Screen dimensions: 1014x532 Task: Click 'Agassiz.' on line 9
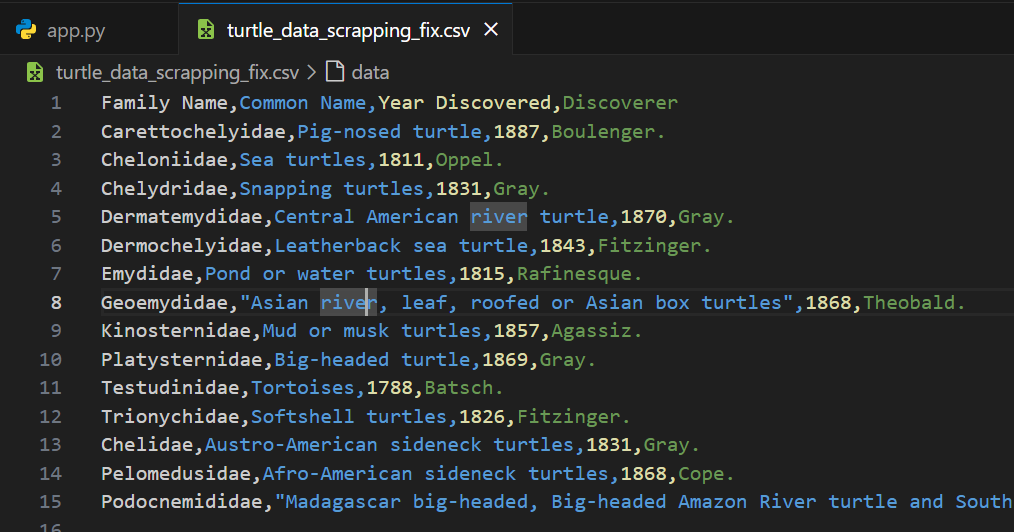pyautogui.click(x=597, y=330)
